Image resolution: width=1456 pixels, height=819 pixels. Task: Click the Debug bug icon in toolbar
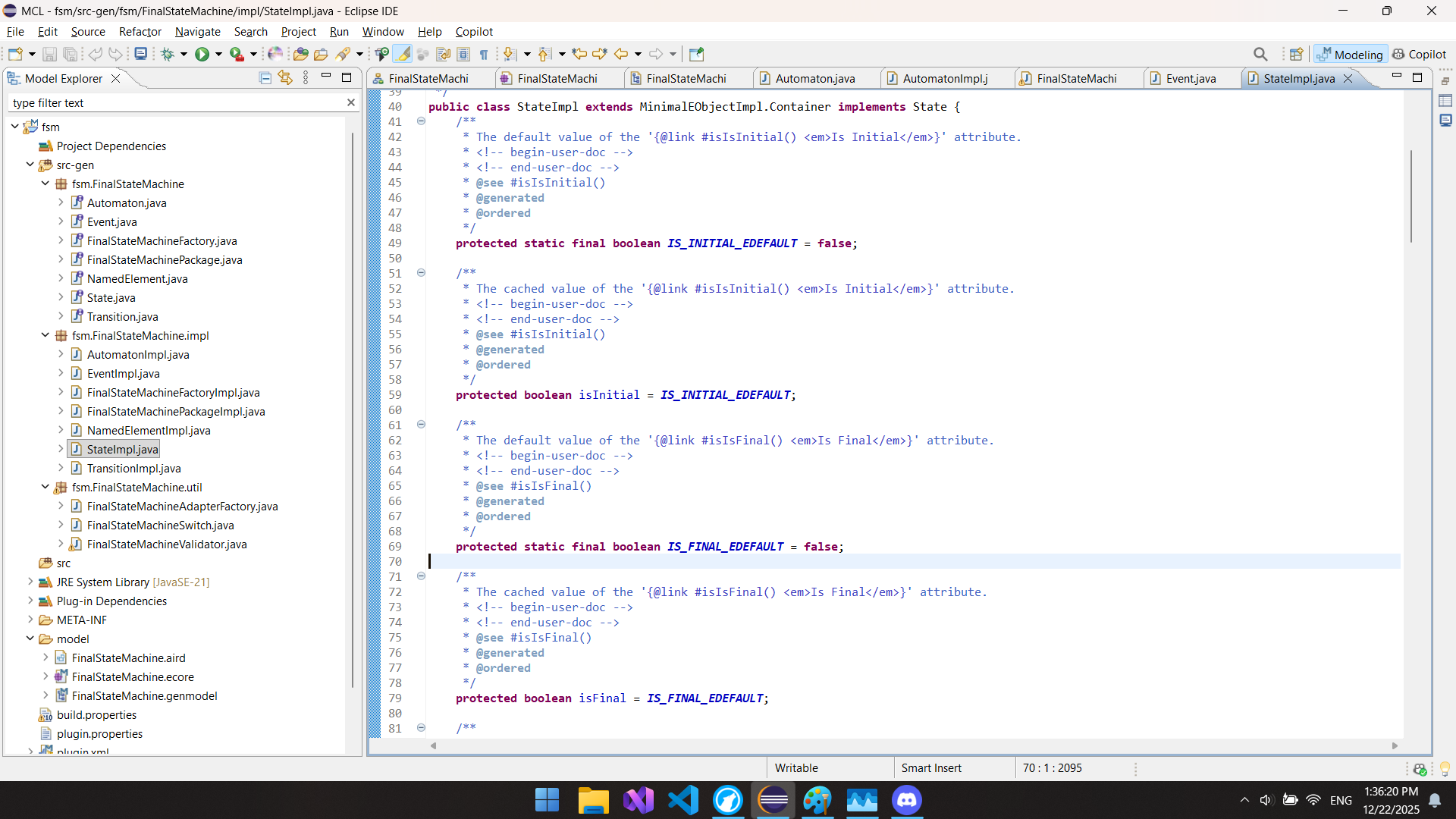[168, 54]
